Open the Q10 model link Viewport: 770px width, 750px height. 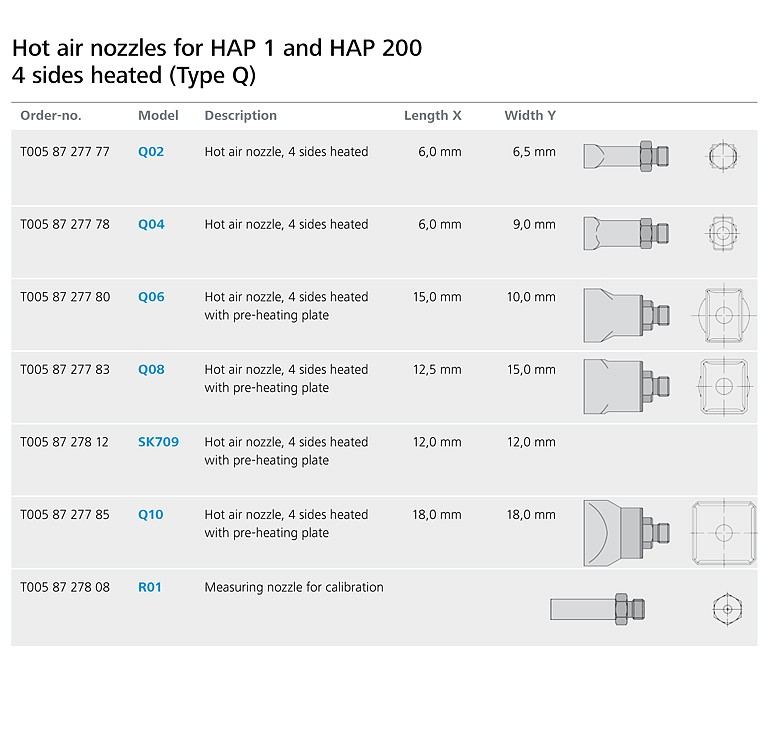(150, 515)
